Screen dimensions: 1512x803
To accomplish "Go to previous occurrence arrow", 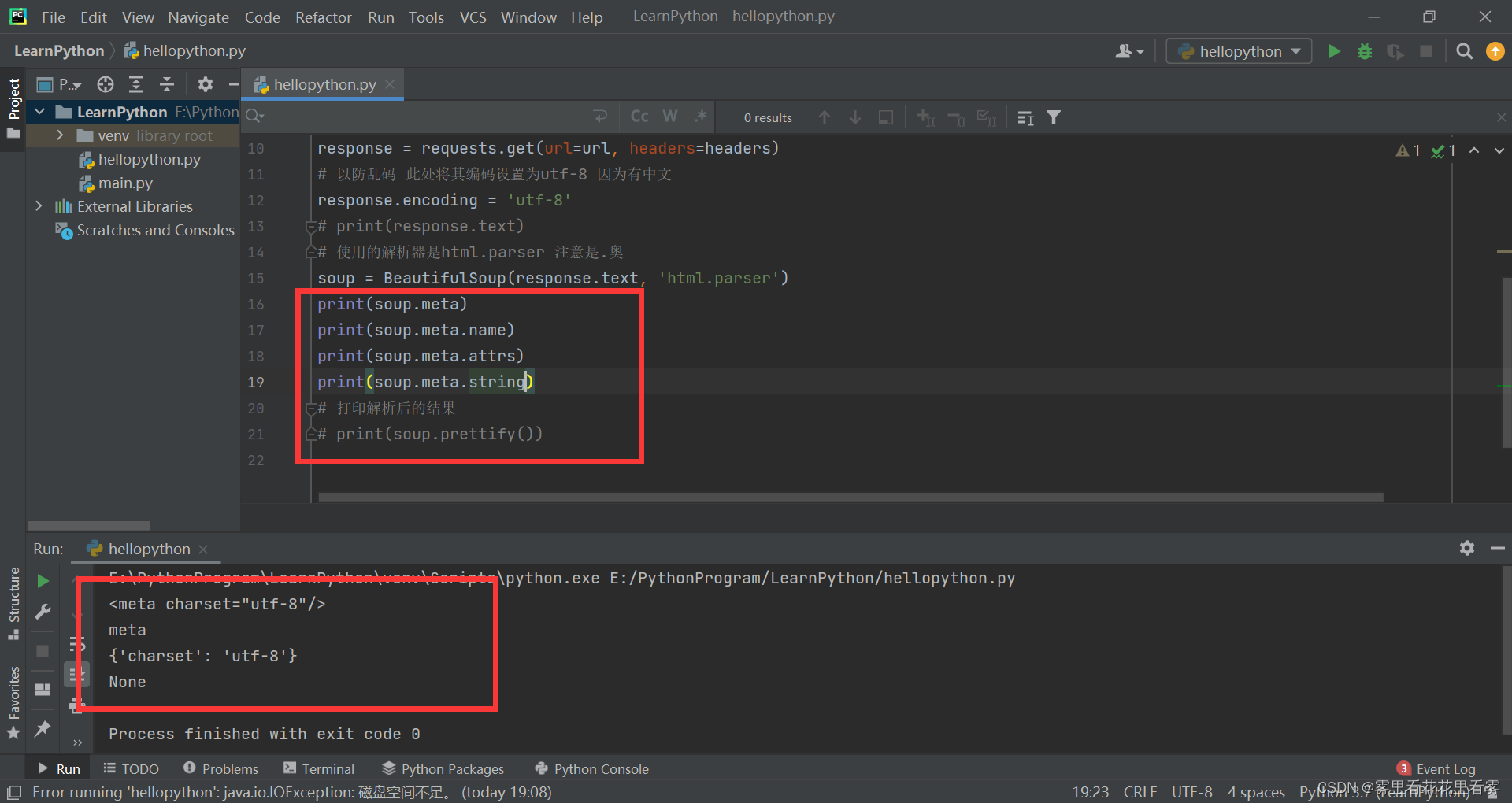I will coord(825,117).
